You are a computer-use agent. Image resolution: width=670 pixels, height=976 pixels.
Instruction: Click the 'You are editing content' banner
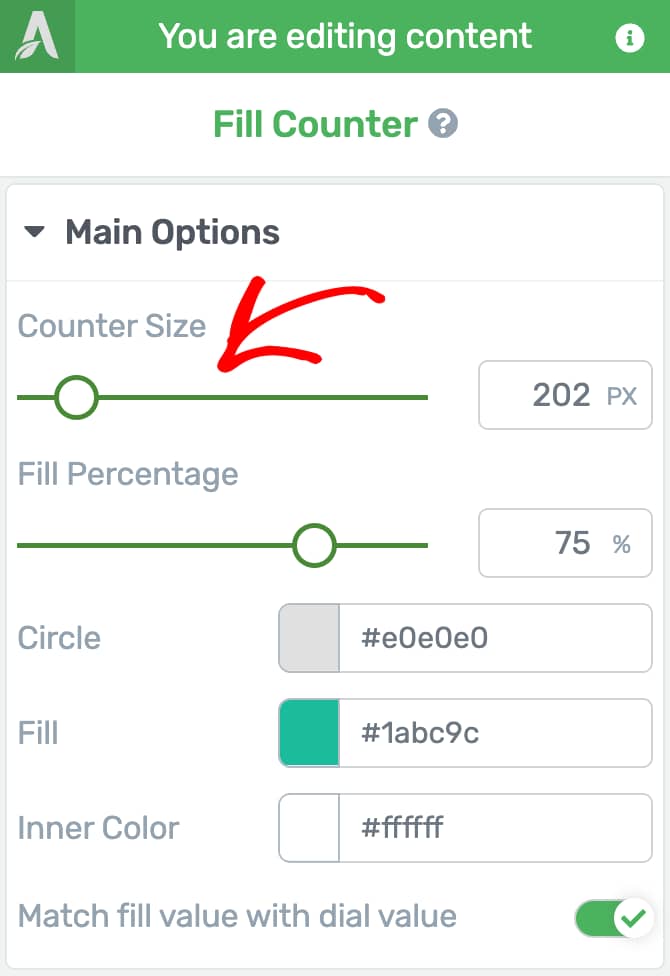(345, 36)
